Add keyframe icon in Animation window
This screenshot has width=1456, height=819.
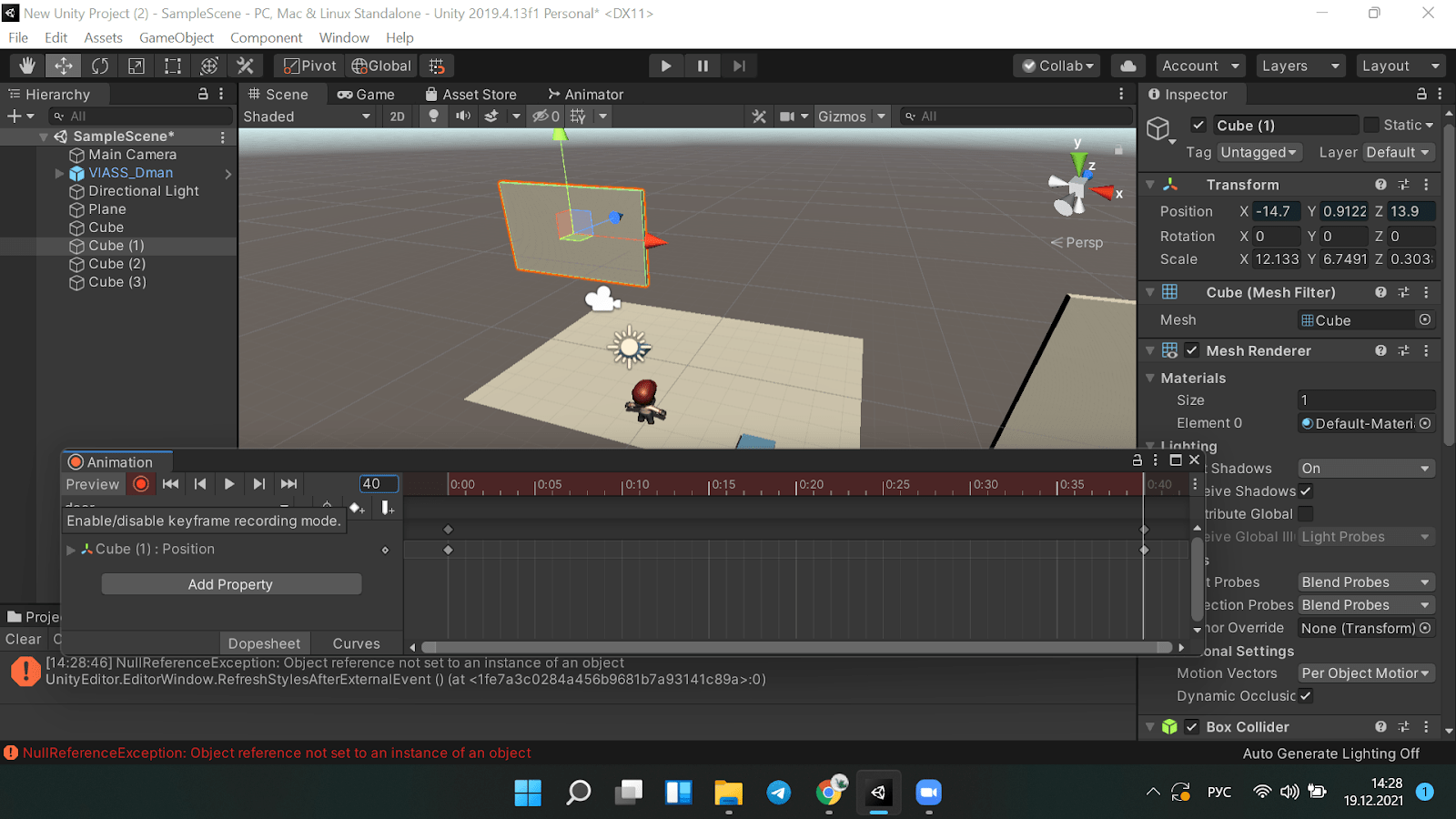(357, 508)
